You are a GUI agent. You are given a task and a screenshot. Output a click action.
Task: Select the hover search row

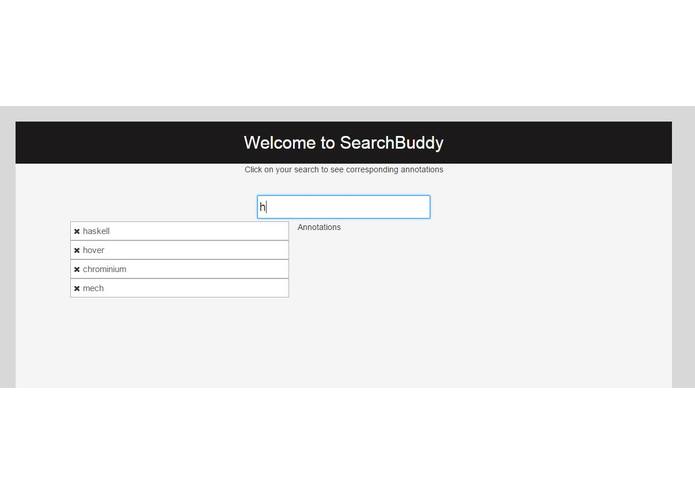click(180, 250)
